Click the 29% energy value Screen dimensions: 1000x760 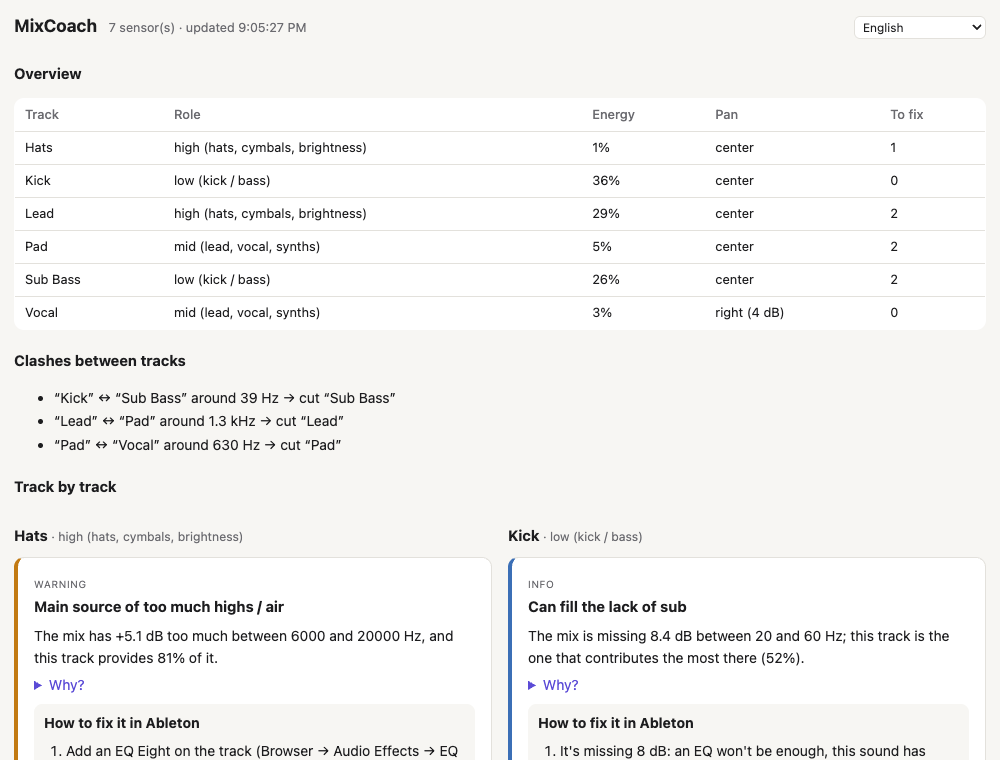(x=606, y=214)
